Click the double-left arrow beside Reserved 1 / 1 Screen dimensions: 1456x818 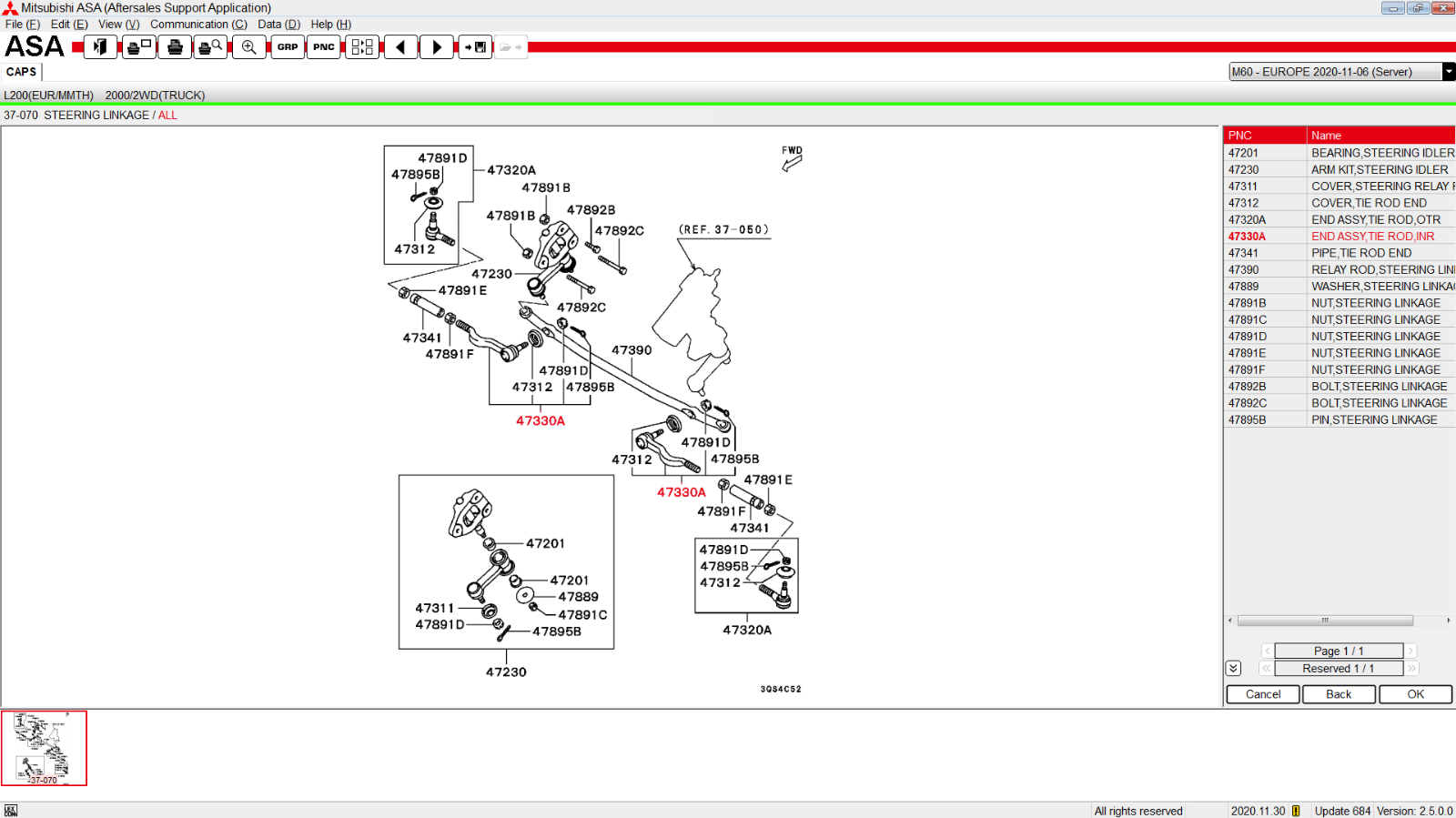pyautogui.click(x=1266, y=668)
